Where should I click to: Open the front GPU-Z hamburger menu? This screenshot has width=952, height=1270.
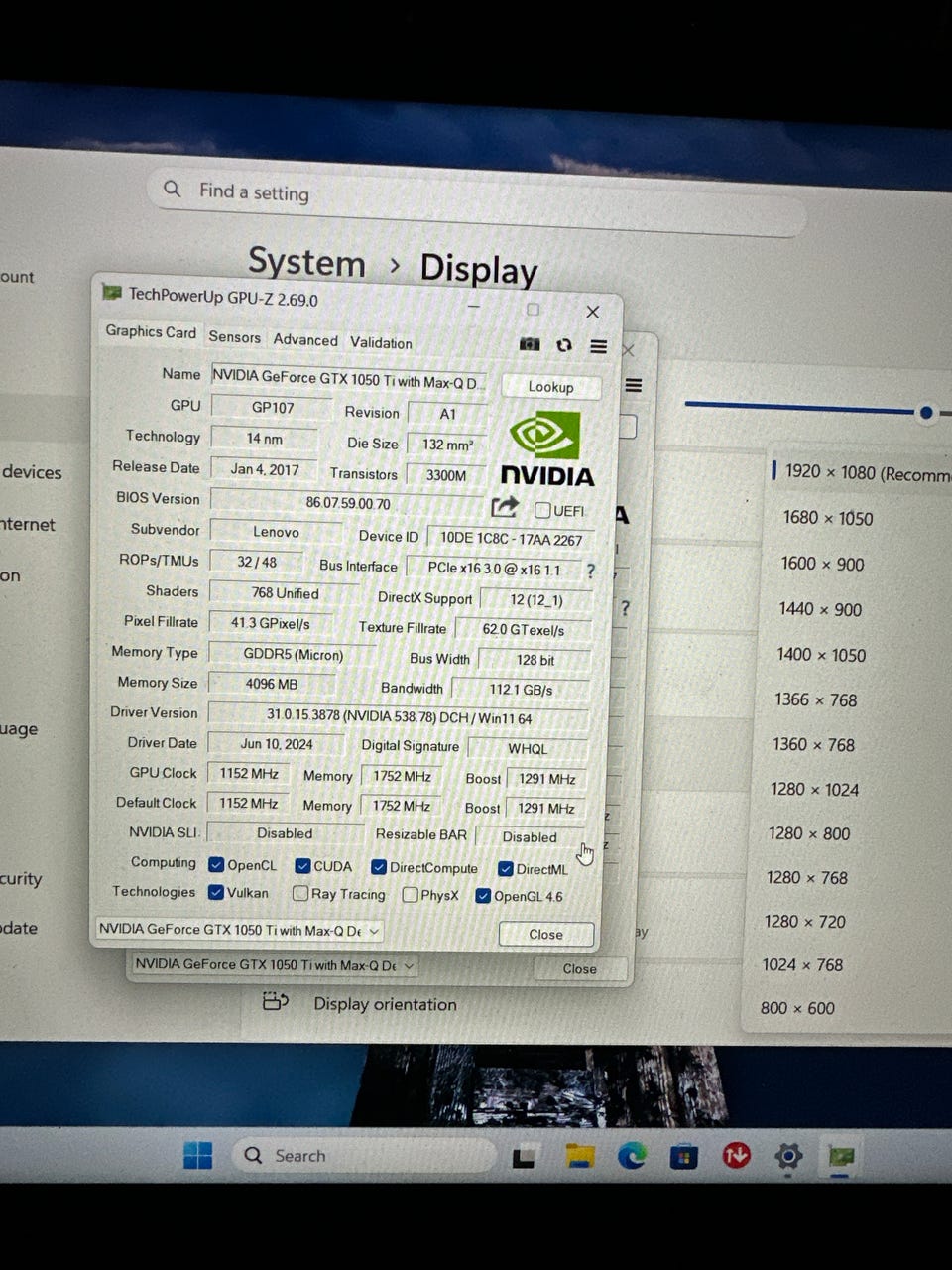(598, 346)
